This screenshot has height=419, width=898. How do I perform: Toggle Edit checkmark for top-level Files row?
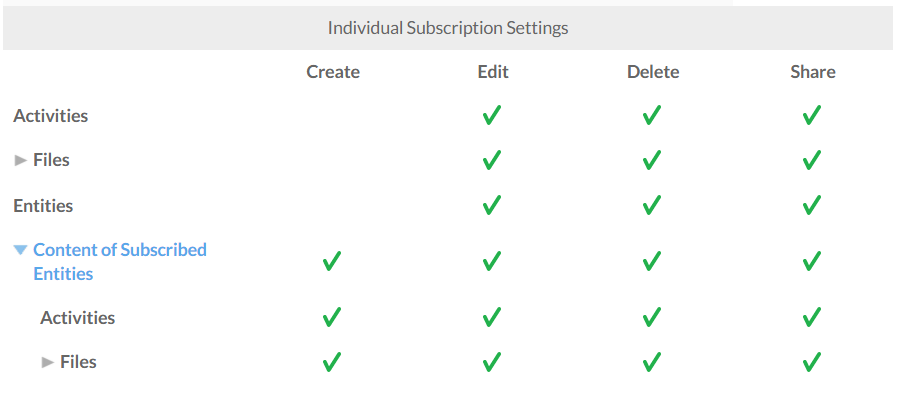(x=491, y=160)
